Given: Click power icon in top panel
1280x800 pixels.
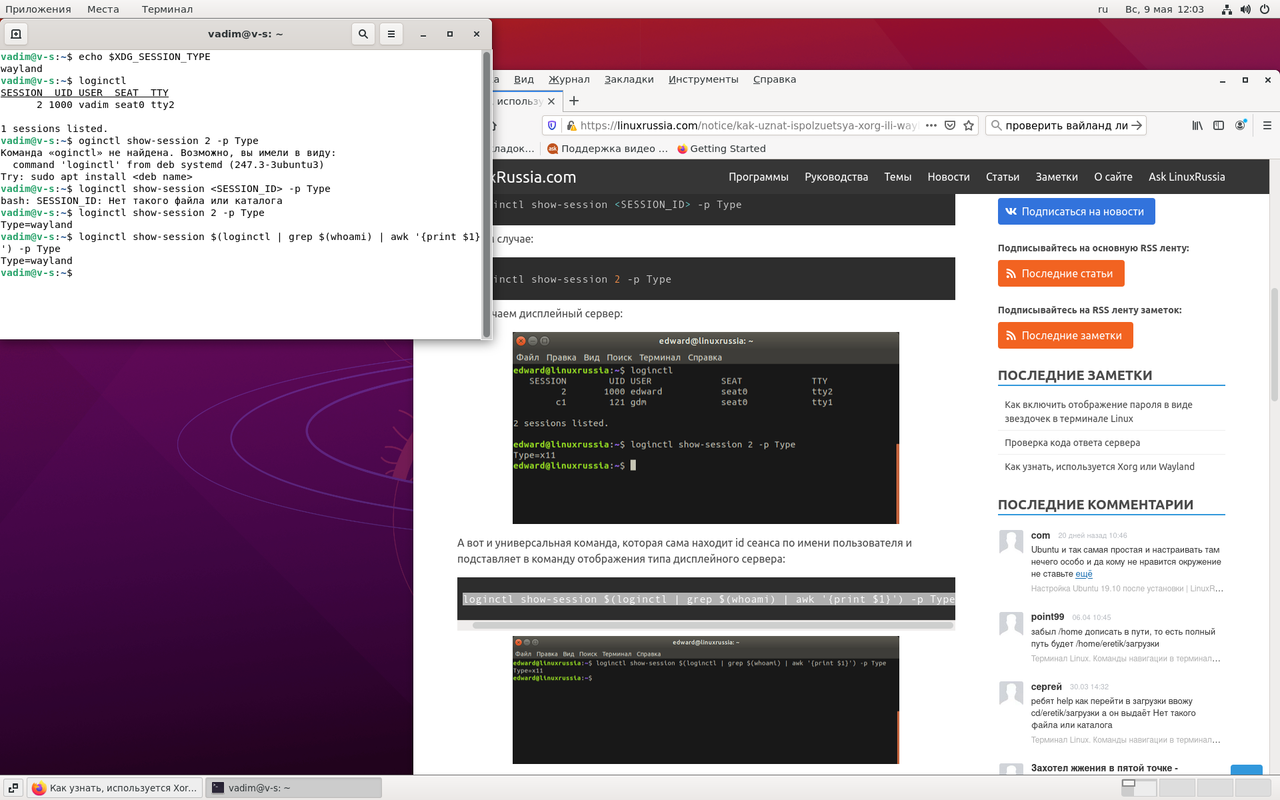Looking at the screenshot, I should pyautogui.click(x=1267, y=9).
